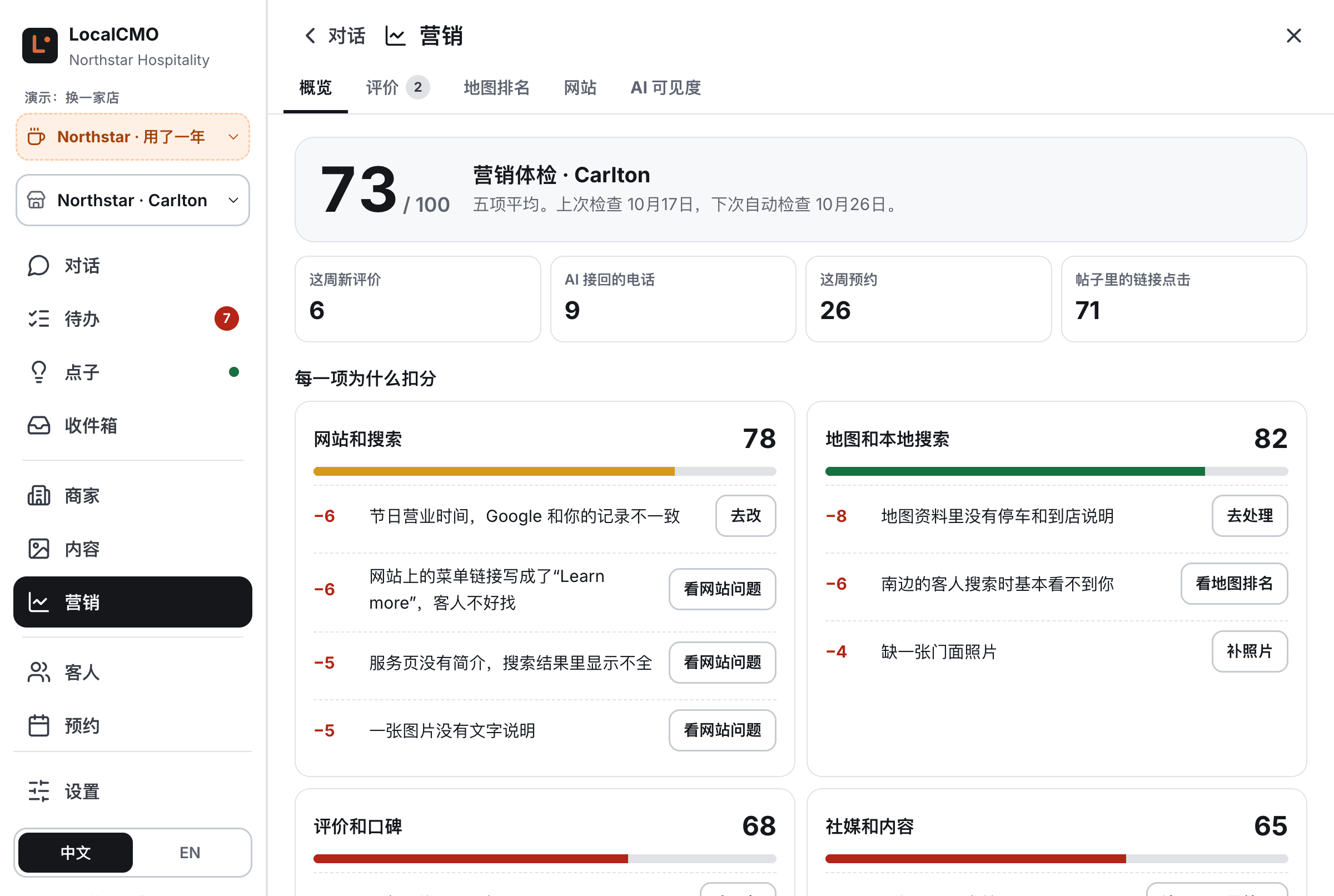Open 客人 people icon in sidebar

pos(38,673)
